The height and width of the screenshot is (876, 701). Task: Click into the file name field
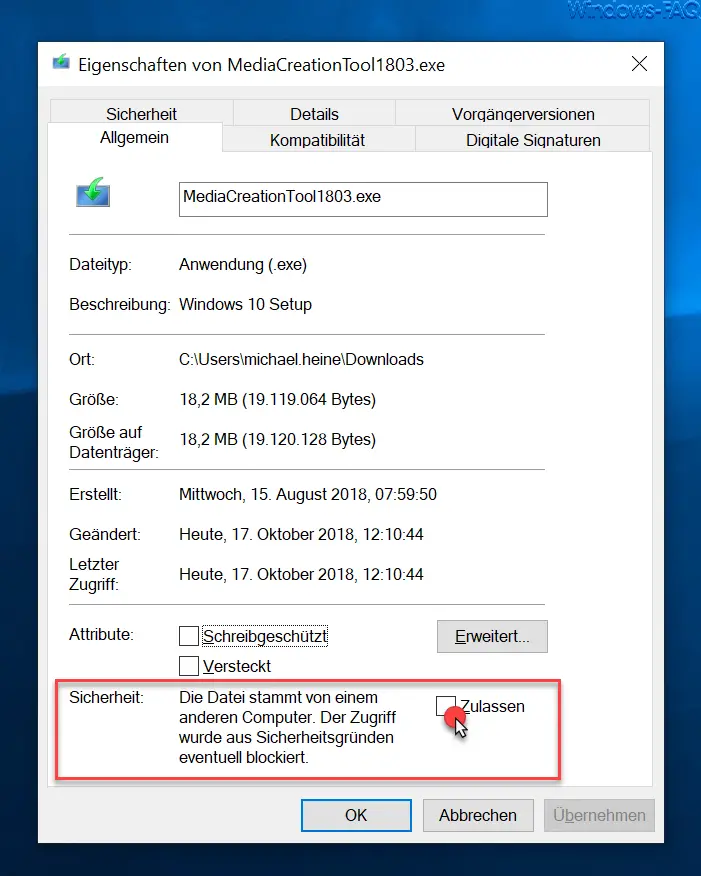[363, 199]
